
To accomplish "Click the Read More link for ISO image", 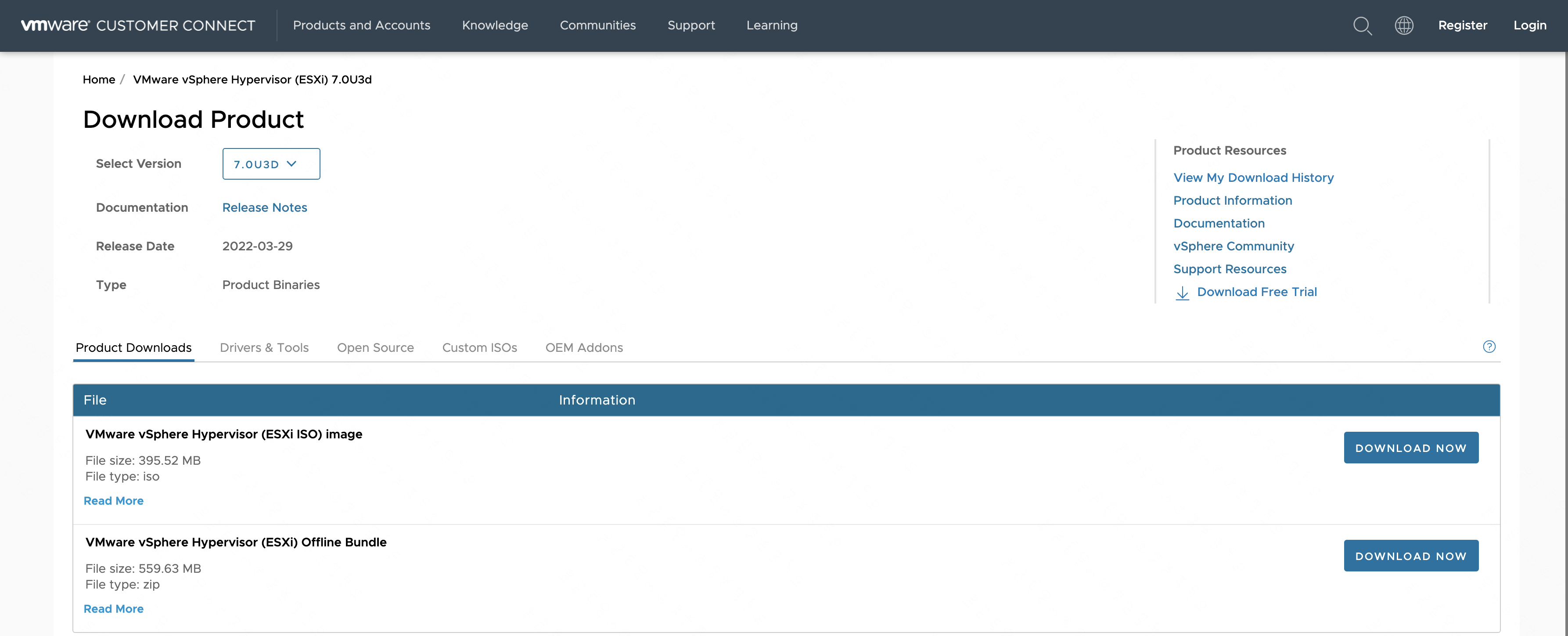I will pos(113,500).
